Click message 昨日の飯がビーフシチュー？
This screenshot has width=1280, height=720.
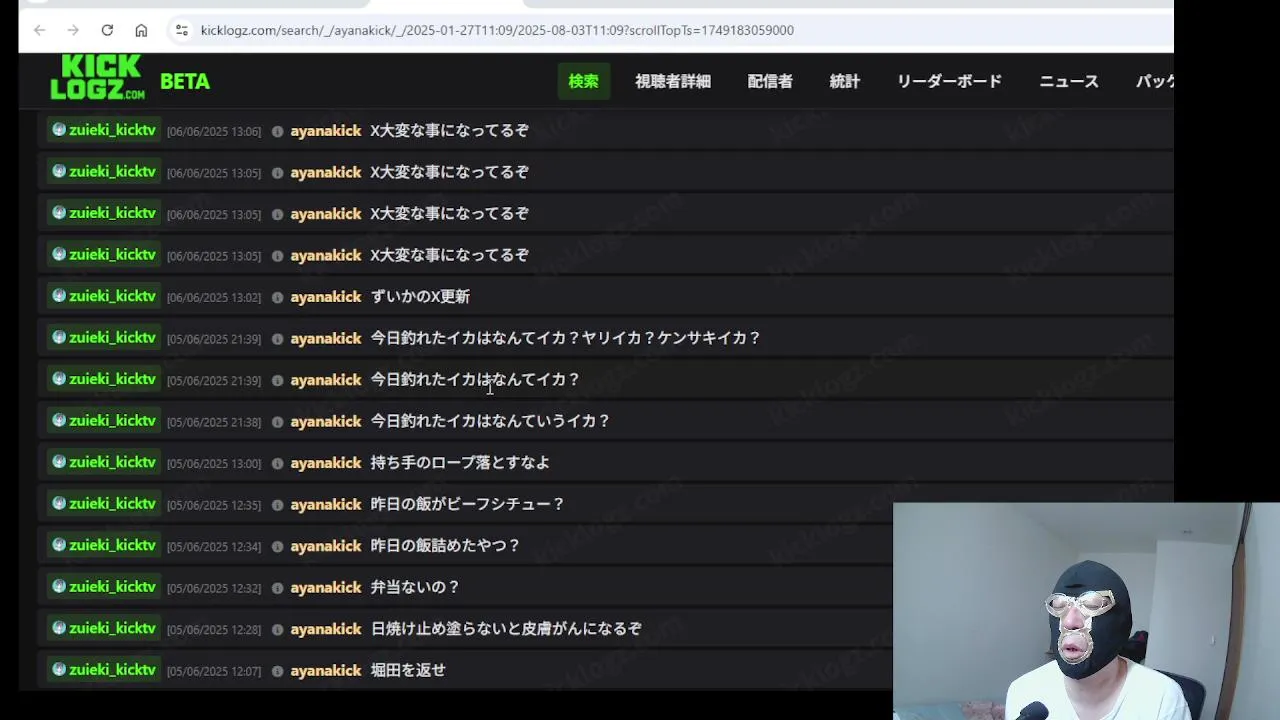click(468, 504)
